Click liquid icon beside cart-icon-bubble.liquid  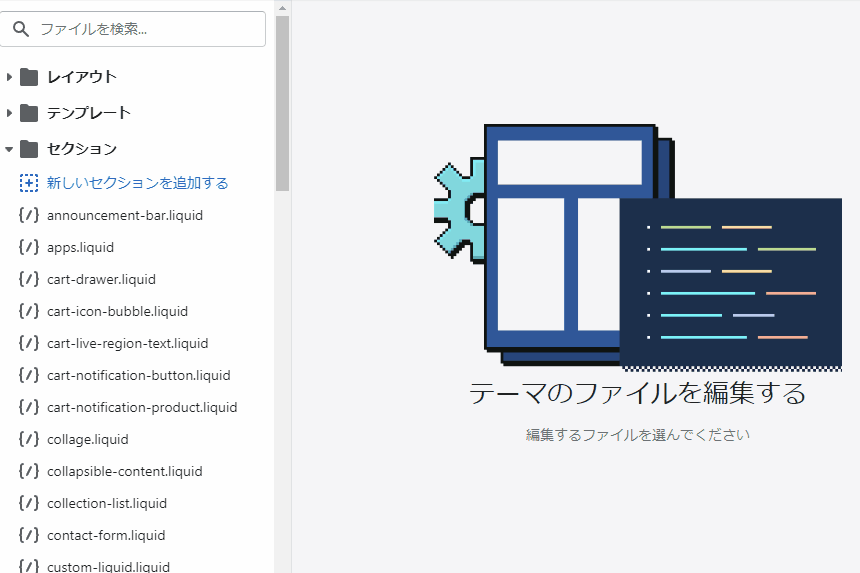[x=29, y=311]
